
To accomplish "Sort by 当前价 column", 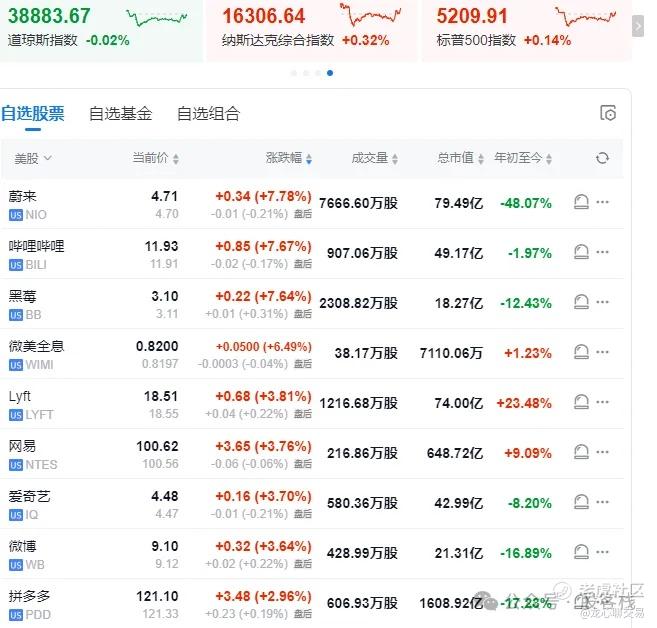I will click(x=155, y=158).
